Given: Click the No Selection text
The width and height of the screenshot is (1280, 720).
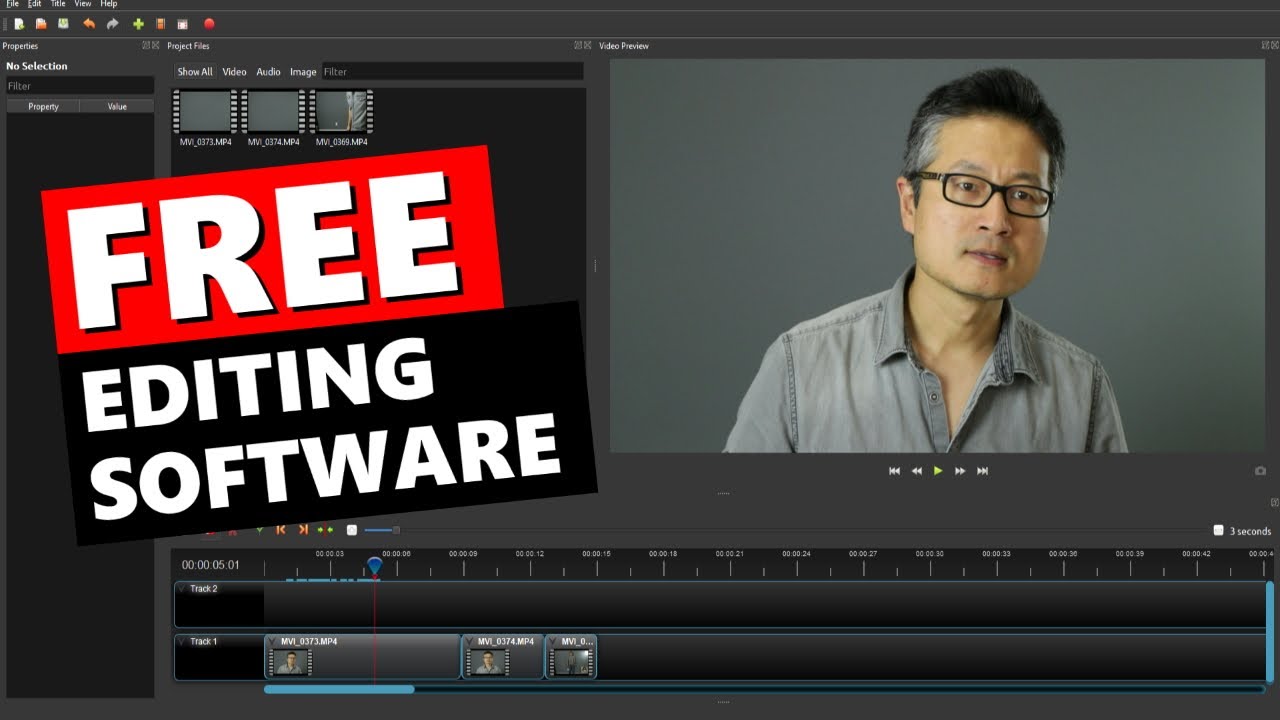Looking at the screenshot, I should (37, 66).
